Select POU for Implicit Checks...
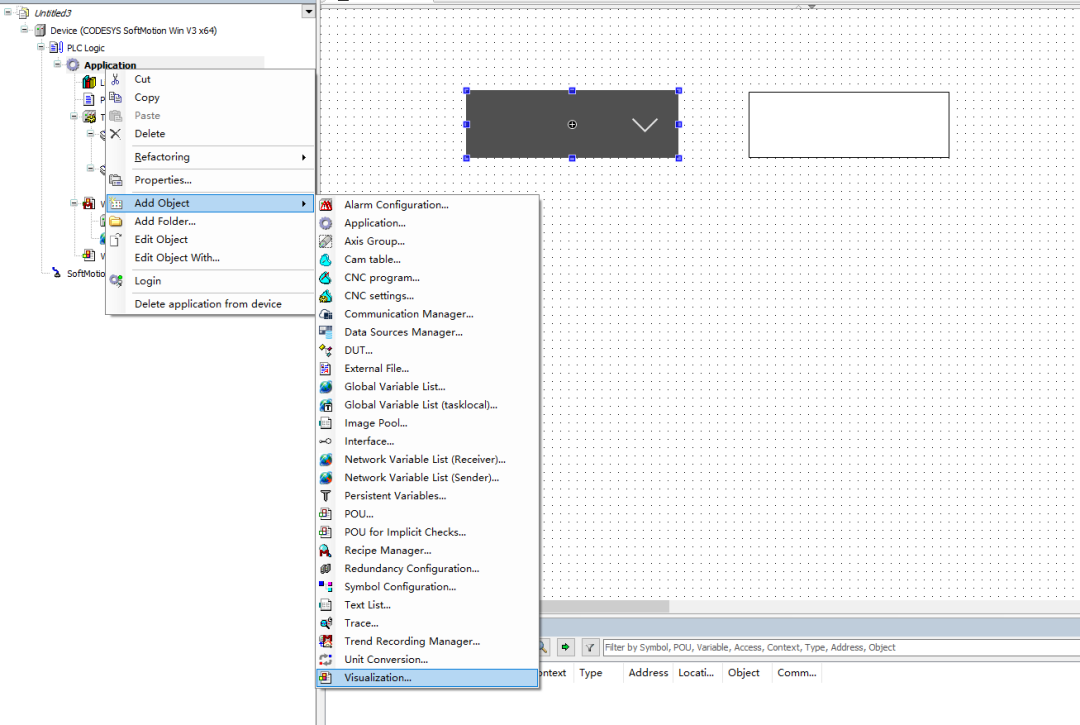 (x=427, y=532)
